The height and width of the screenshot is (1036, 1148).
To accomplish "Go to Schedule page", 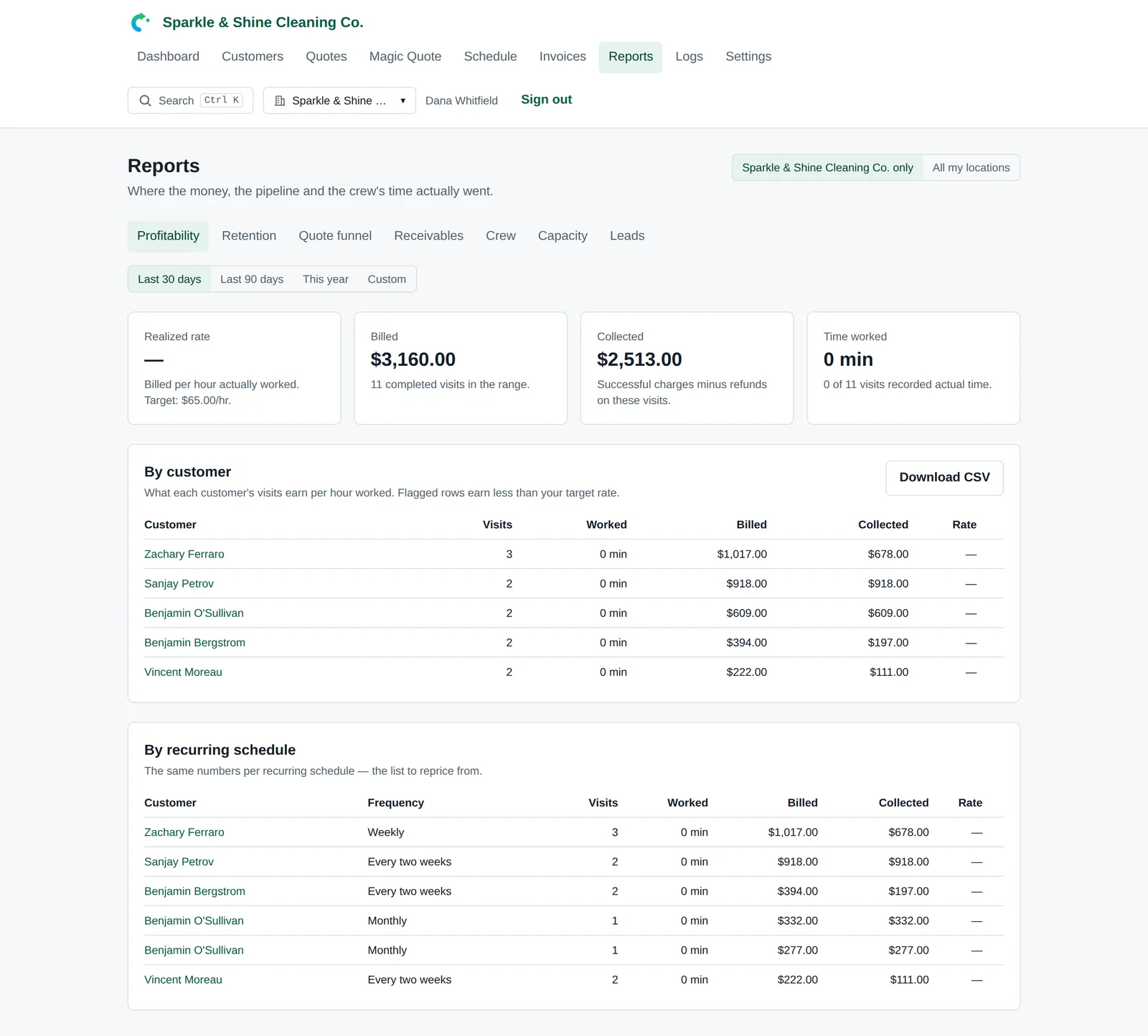I will click(x=490, y=57).
